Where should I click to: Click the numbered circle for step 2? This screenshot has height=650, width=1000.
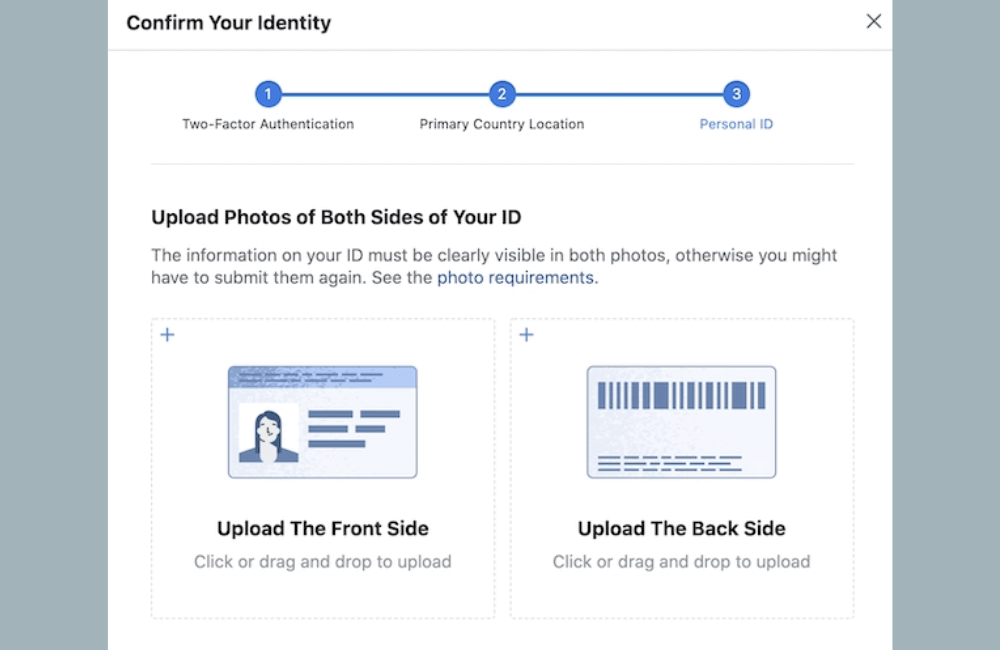501,94
